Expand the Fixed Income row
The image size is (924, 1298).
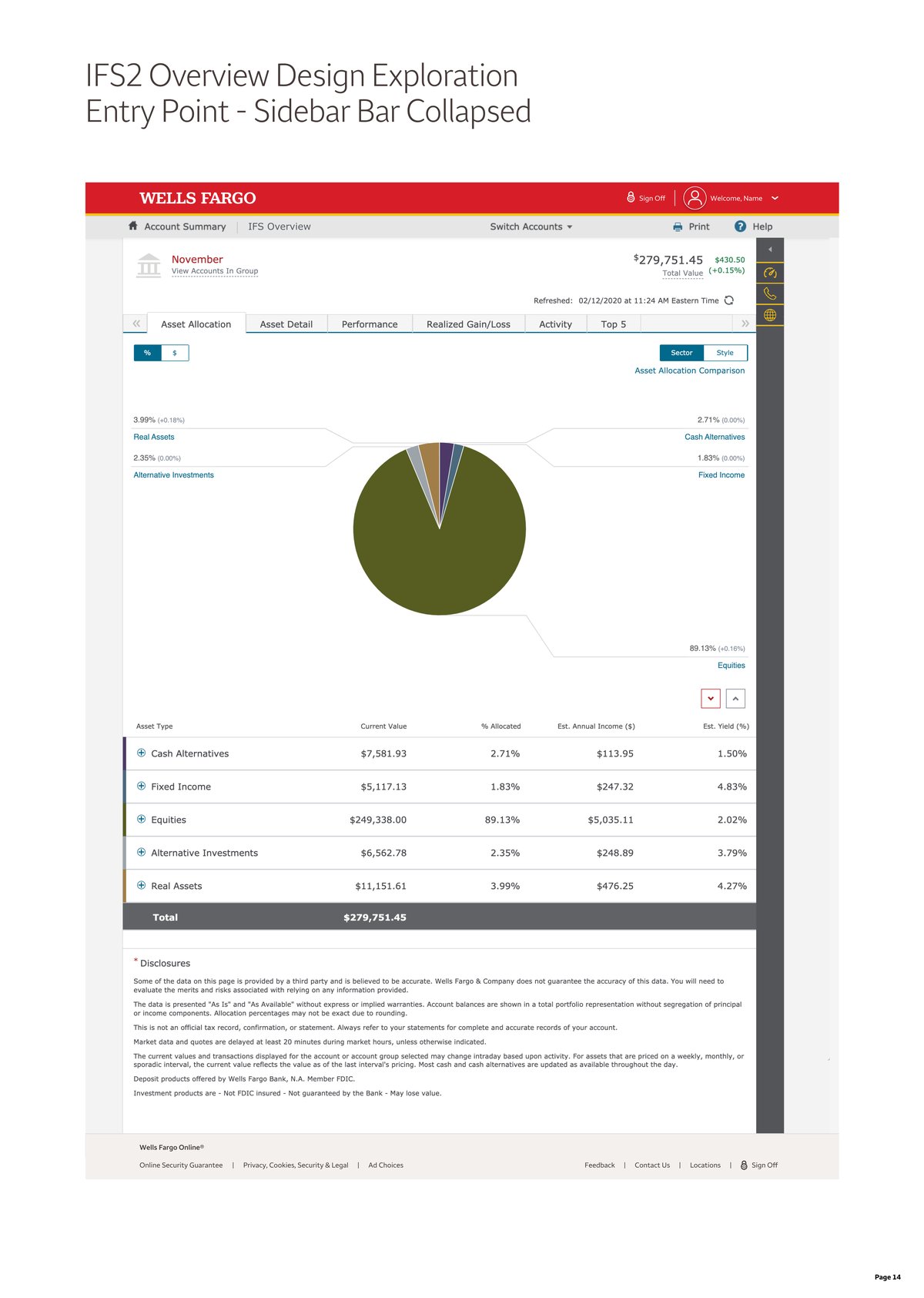(141, 786)
